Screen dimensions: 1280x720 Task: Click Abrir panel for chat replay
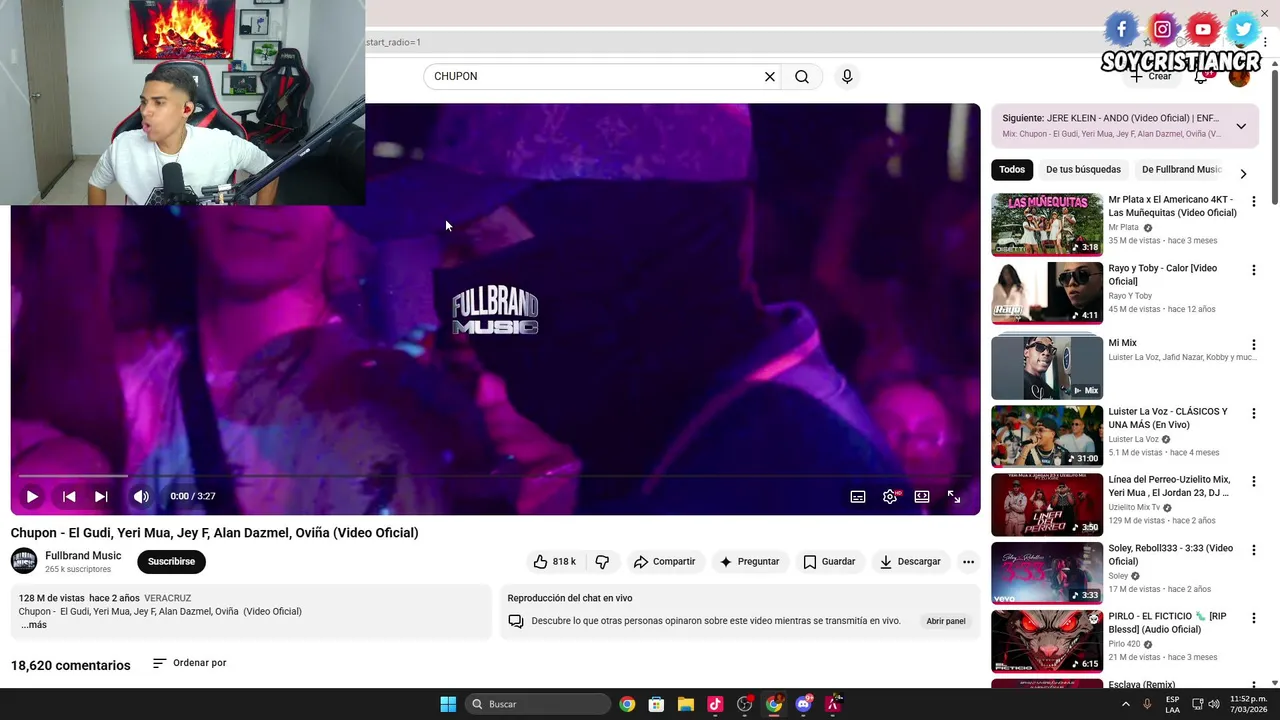coord(945,621)
